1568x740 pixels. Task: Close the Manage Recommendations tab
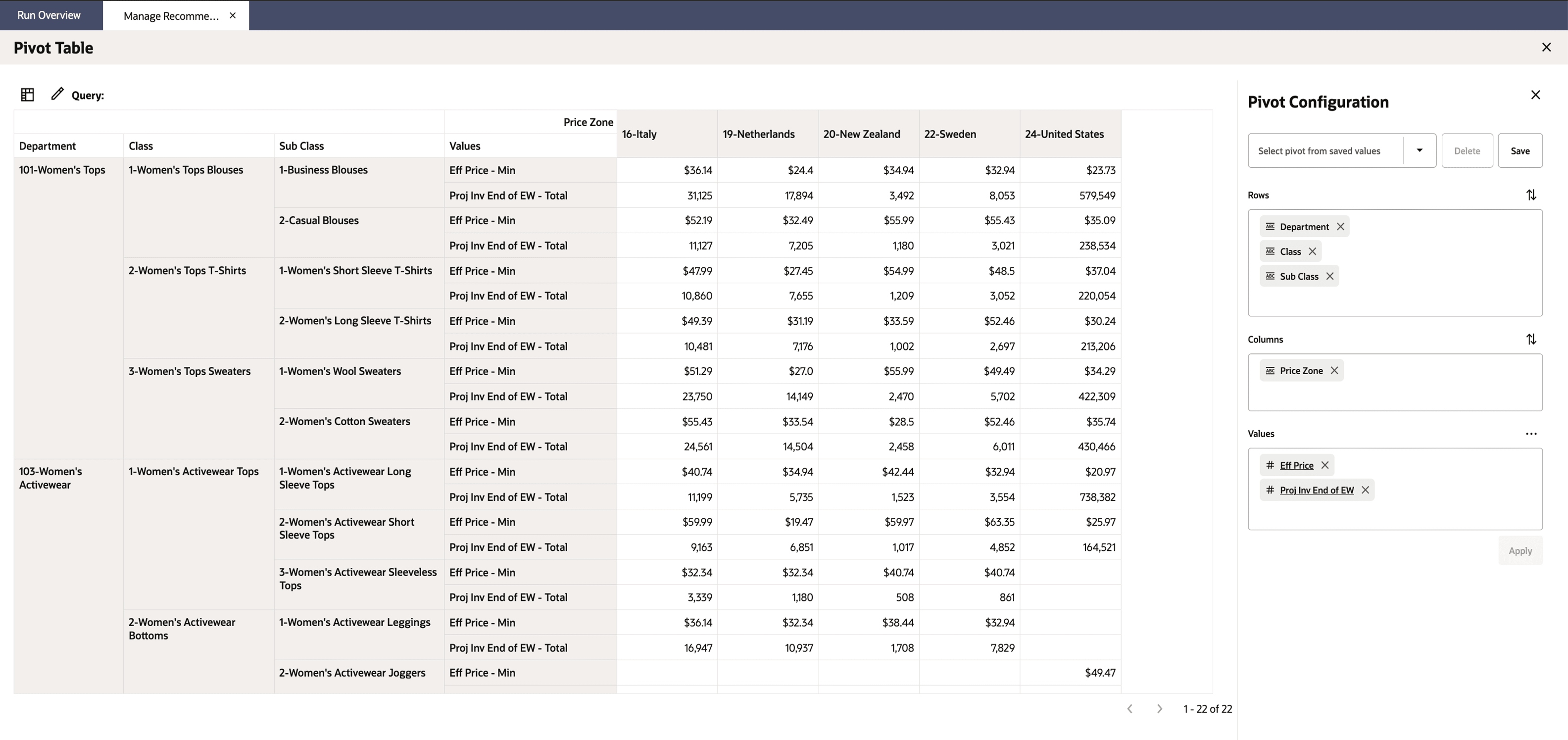tap(232, 15)
